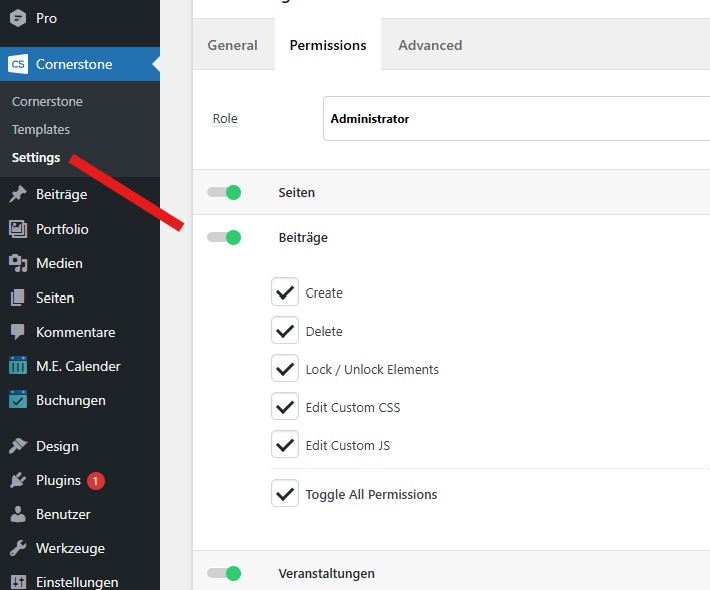This screenshot has height=590, width=710.
Task: Switch to the General tab
Action: coord(232,45)
